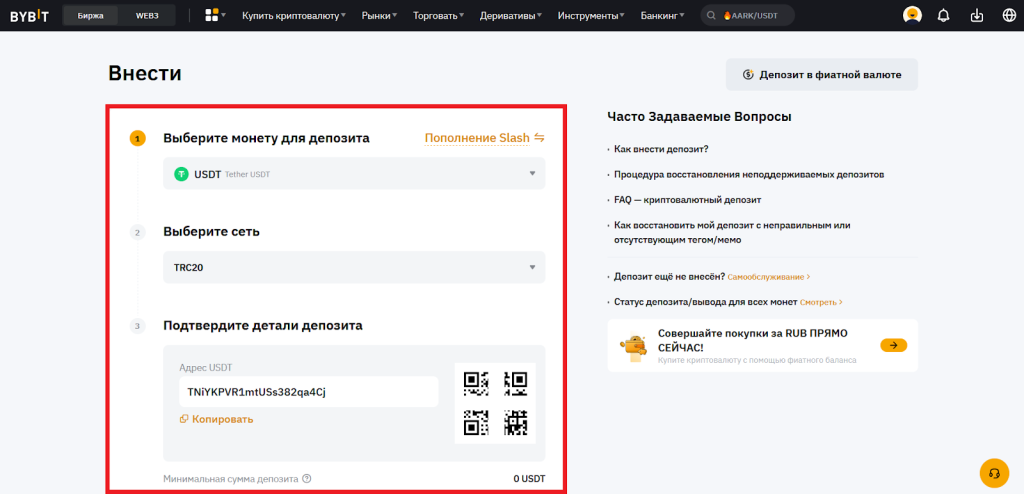Click the deposit address QR code
Image resolution: width=1024 pixels, height=494 pixels.
click(495, 403)
